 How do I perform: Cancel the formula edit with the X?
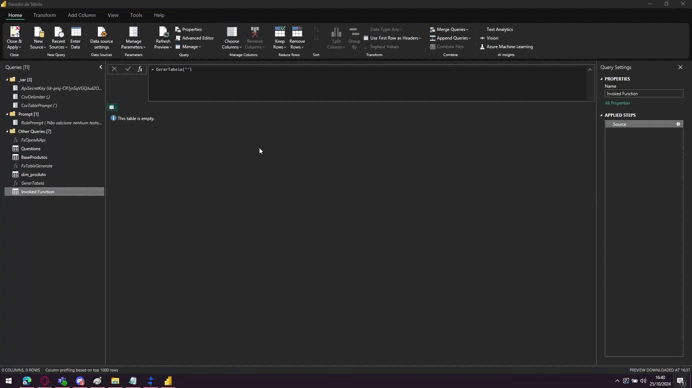(x=114, y=69)
